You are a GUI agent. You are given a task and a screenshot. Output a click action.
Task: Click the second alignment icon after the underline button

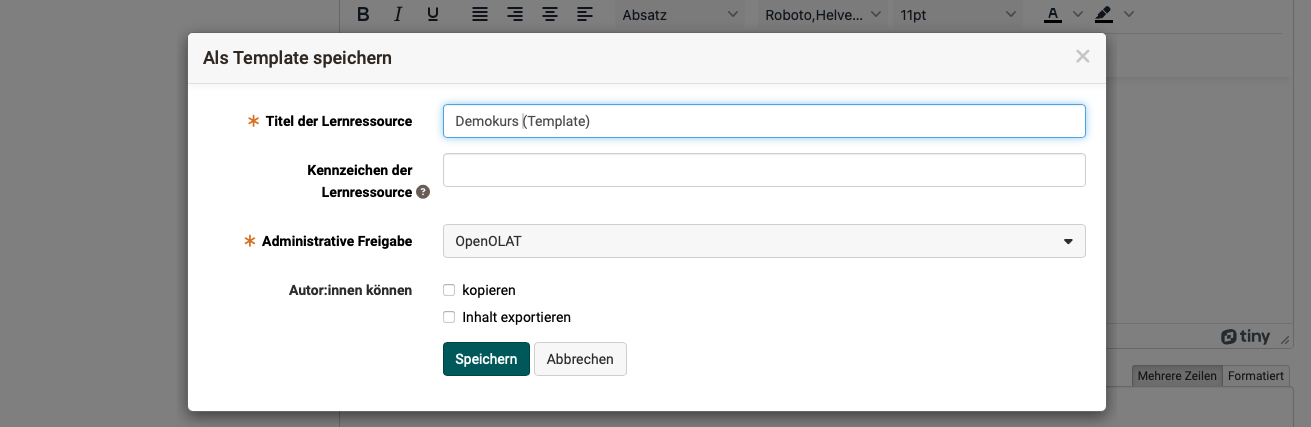point(515,14)
